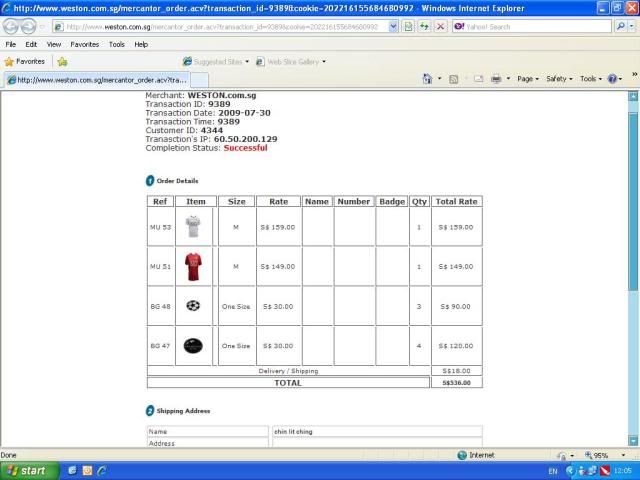Open the Edit menu

point(31,44)
